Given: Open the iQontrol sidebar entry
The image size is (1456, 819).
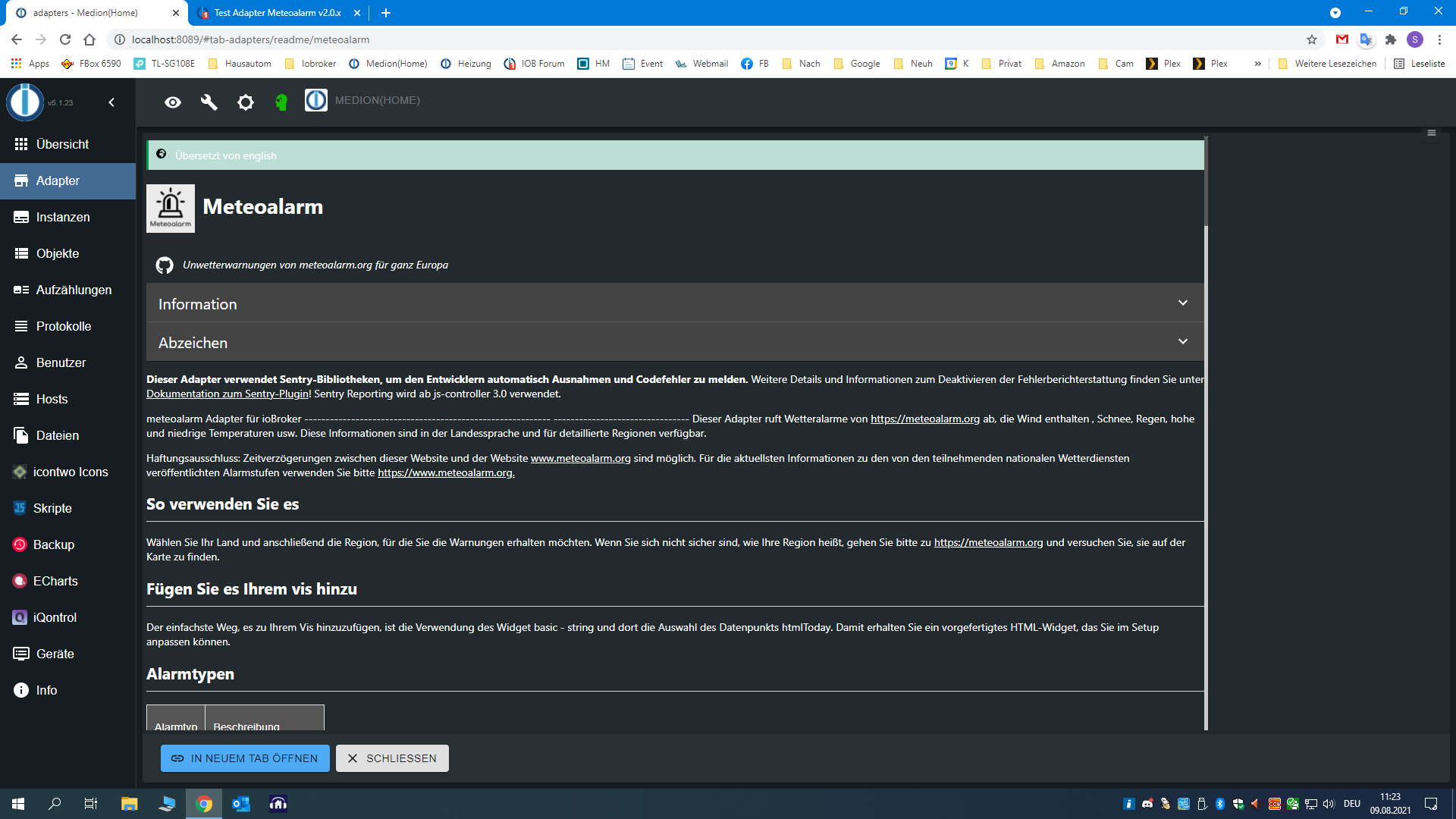Looking at the screenshot, I should coord(55,617).
